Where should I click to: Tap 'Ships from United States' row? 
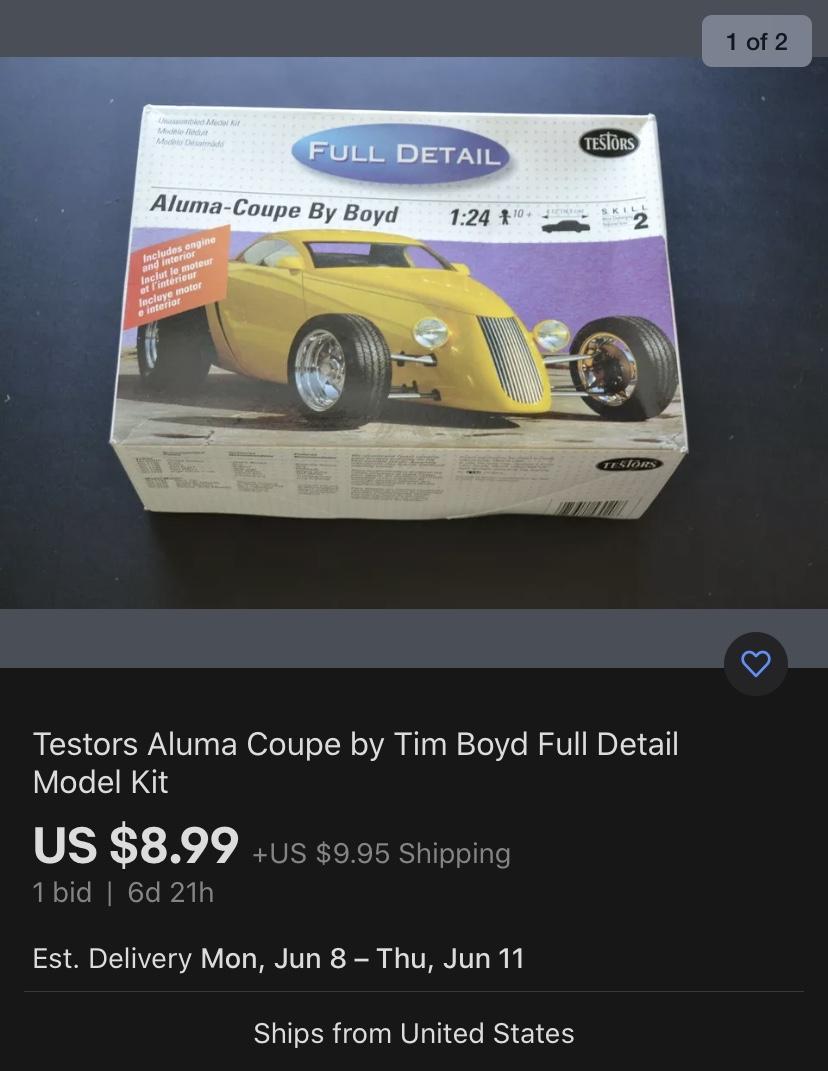[414, 1033]
